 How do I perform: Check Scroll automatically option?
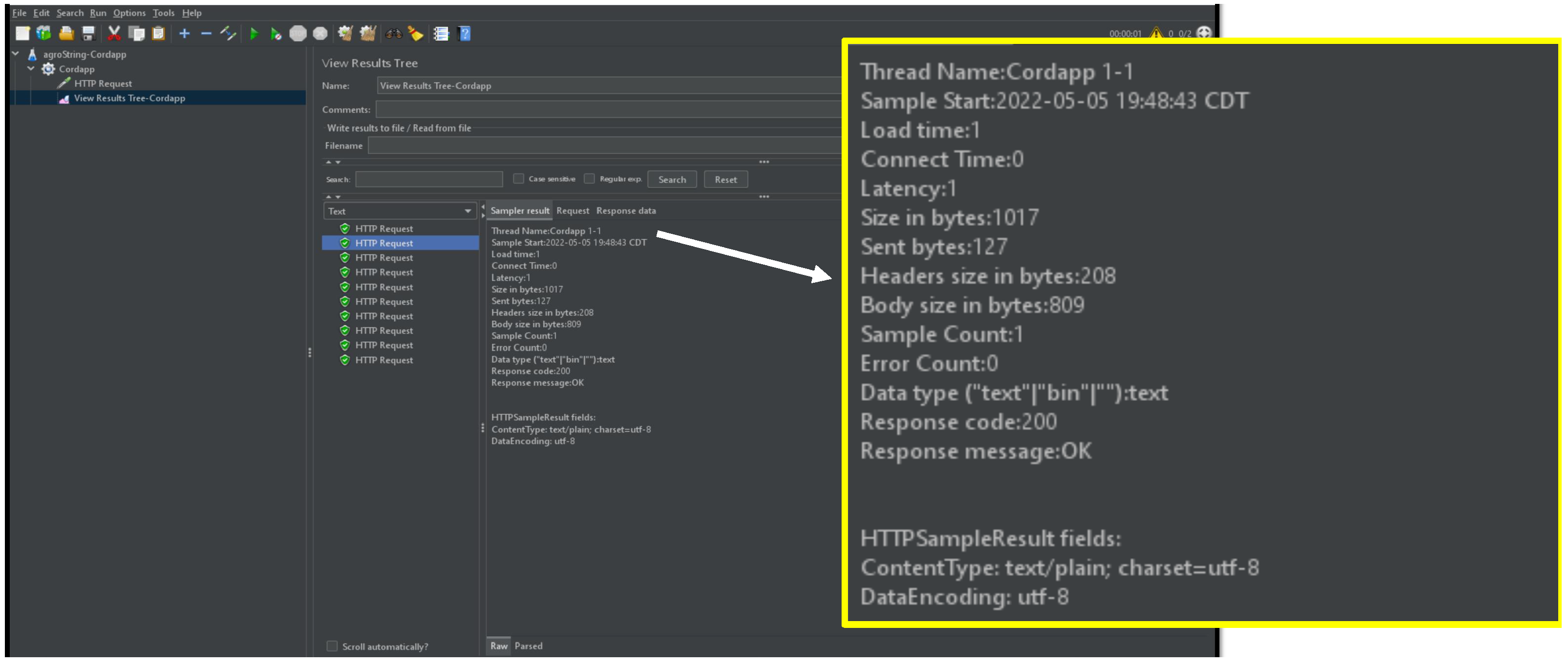point(332,646)
